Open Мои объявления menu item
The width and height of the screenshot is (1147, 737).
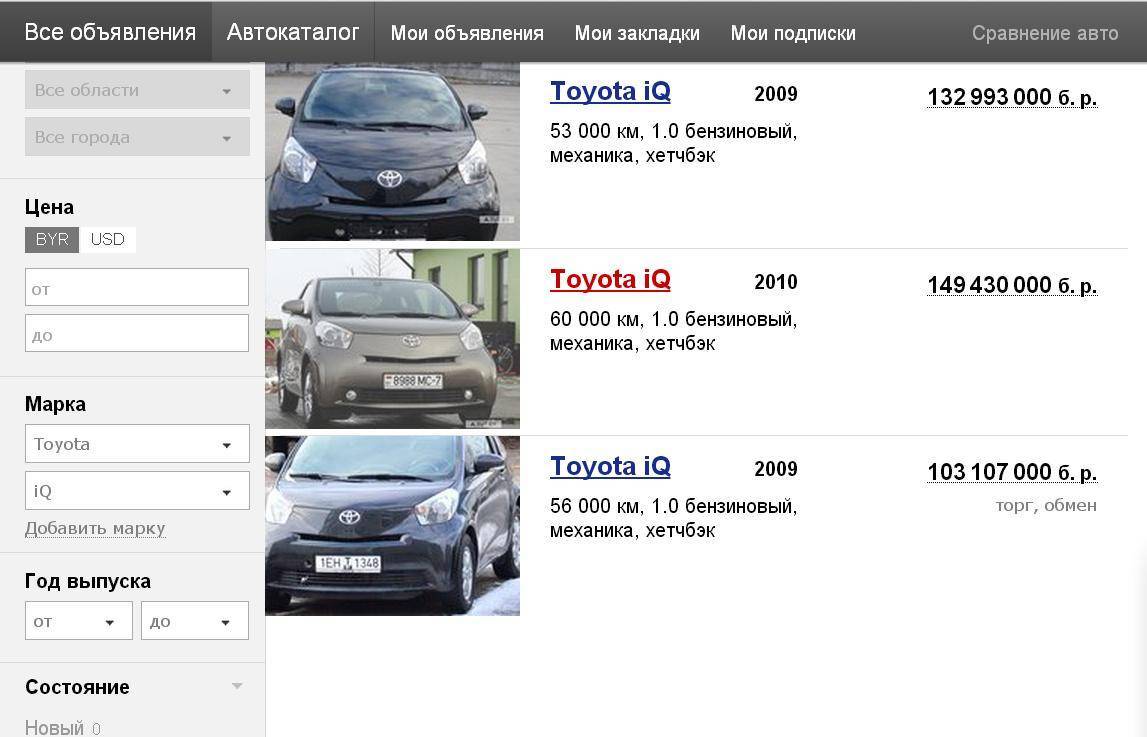467,33
